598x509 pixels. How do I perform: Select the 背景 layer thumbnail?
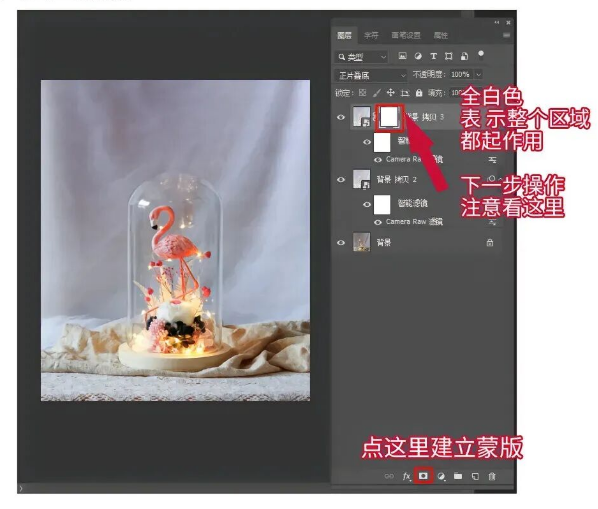[x=362, y=242]
